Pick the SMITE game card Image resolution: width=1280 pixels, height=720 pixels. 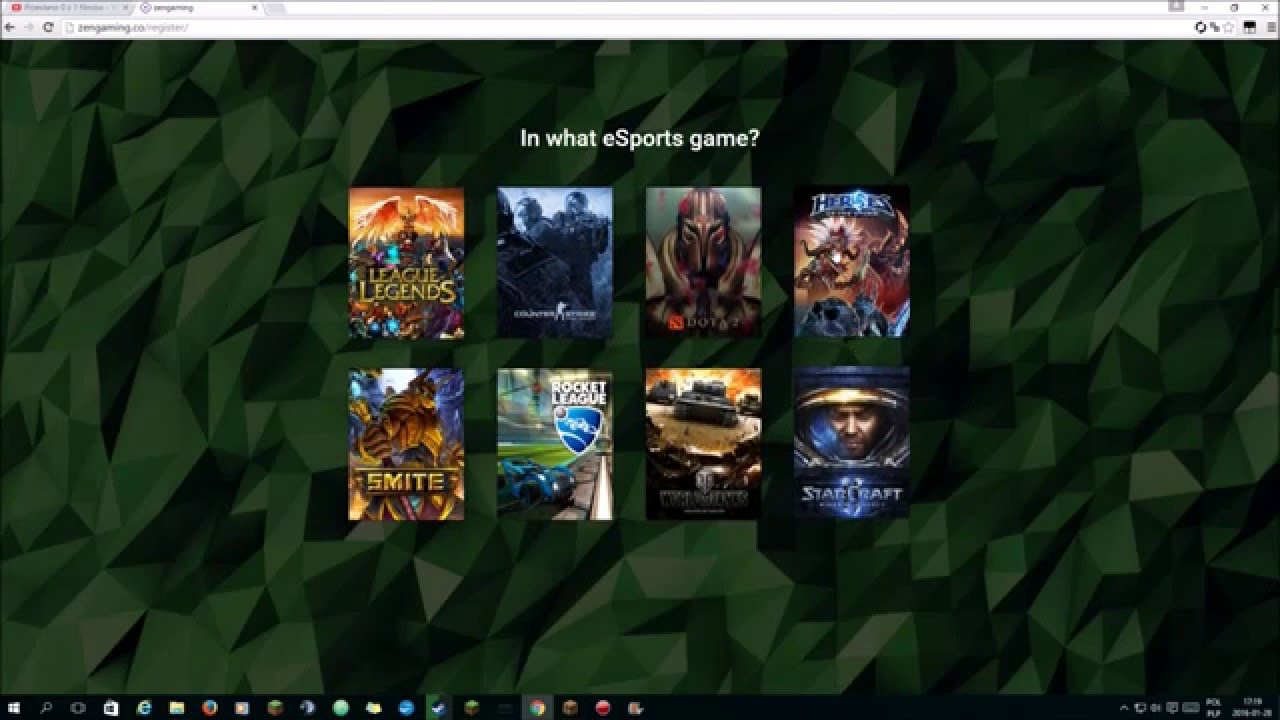(406, 444)
